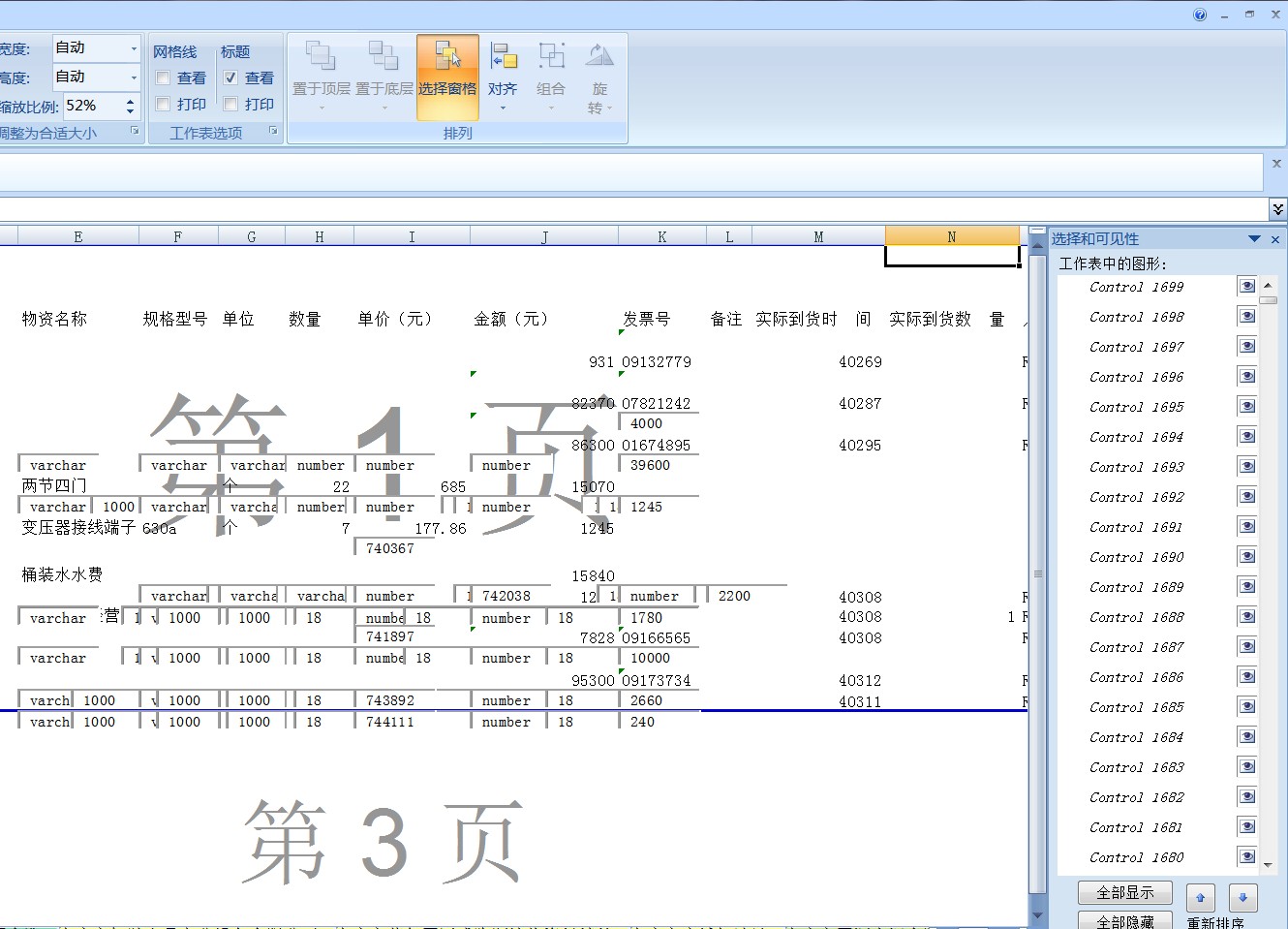Image resolution: width=1288 pixels, height=929 pixels.
Task: Open the height dropdown set to 自动
Action: (134, 77)
